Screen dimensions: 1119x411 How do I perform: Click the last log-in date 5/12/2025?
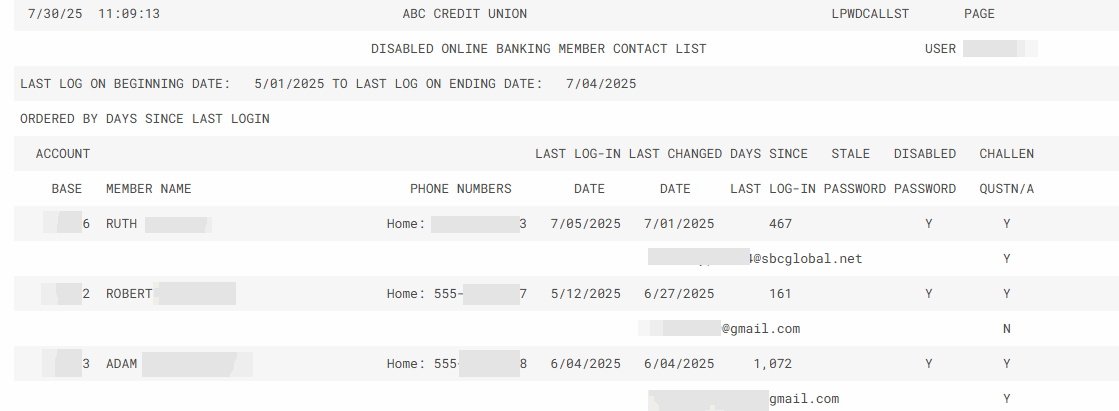pyautogui.click(x=585, y=294)
